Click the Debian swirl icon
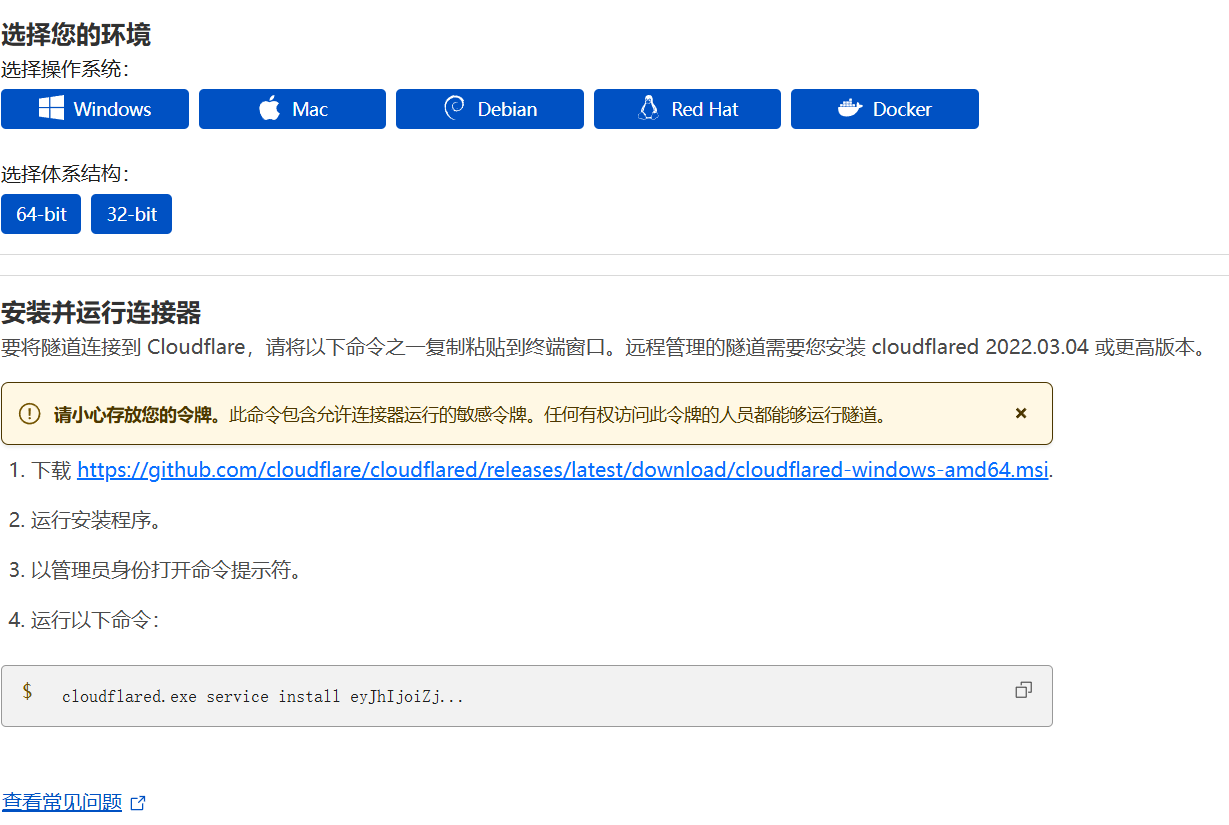The width and height of the screenshot is (1229, 825). (x=454, y=109)
